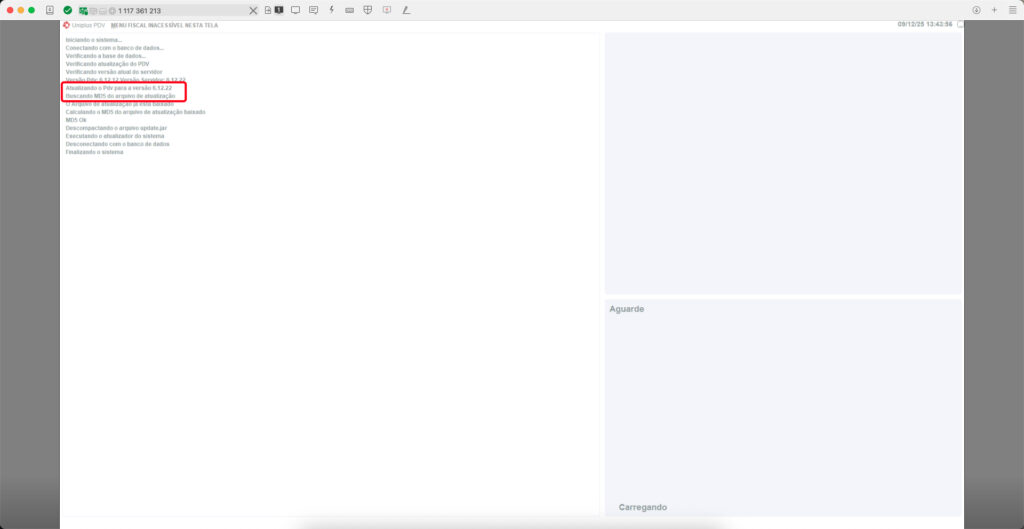Click the green checkmark connection status icon
The height and width of the screenshot is (529, 1024).
(x=67, y=10)
